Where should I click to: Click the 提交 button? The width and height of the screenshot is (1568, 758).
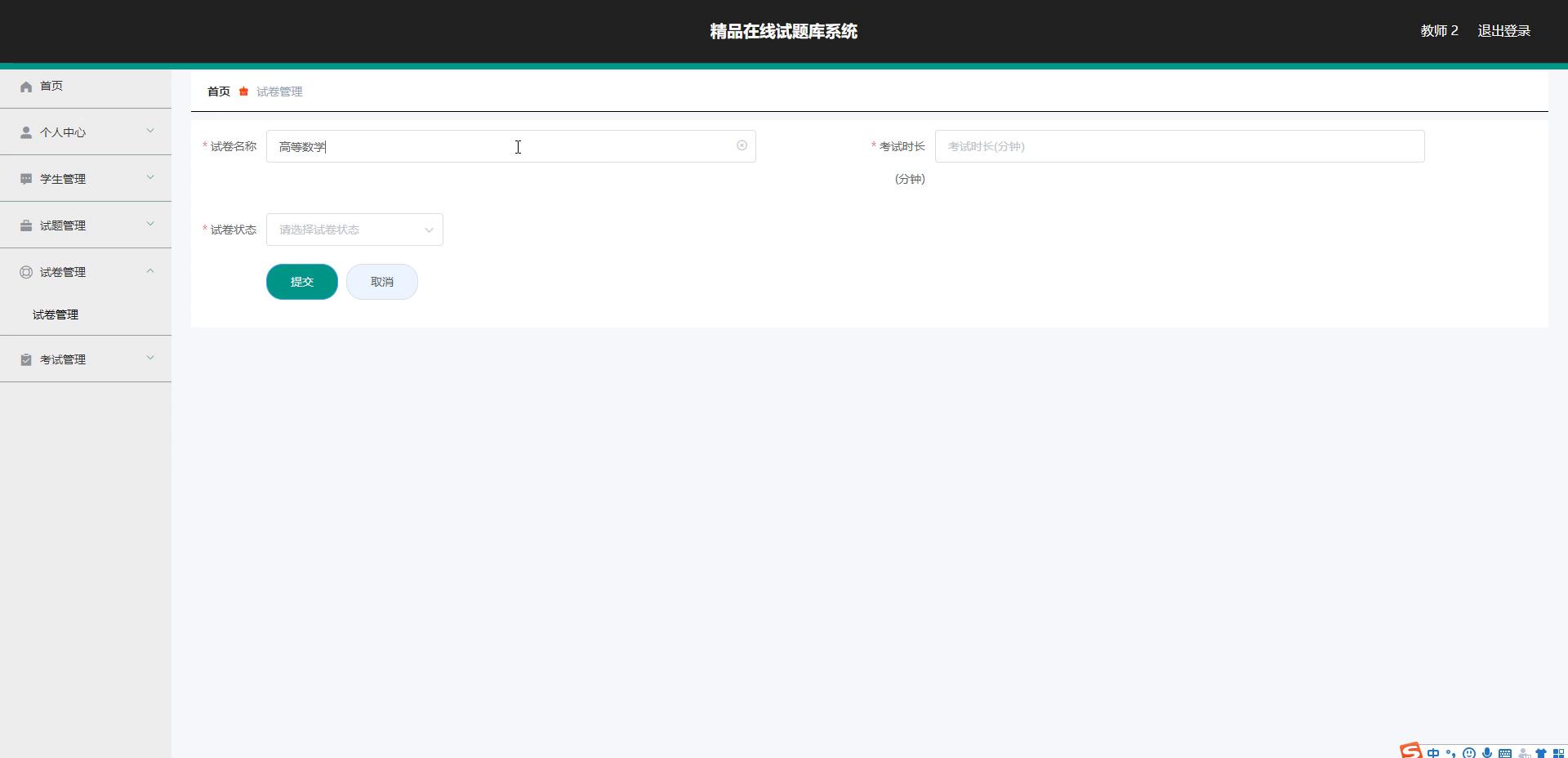click(x=301, y=282)
